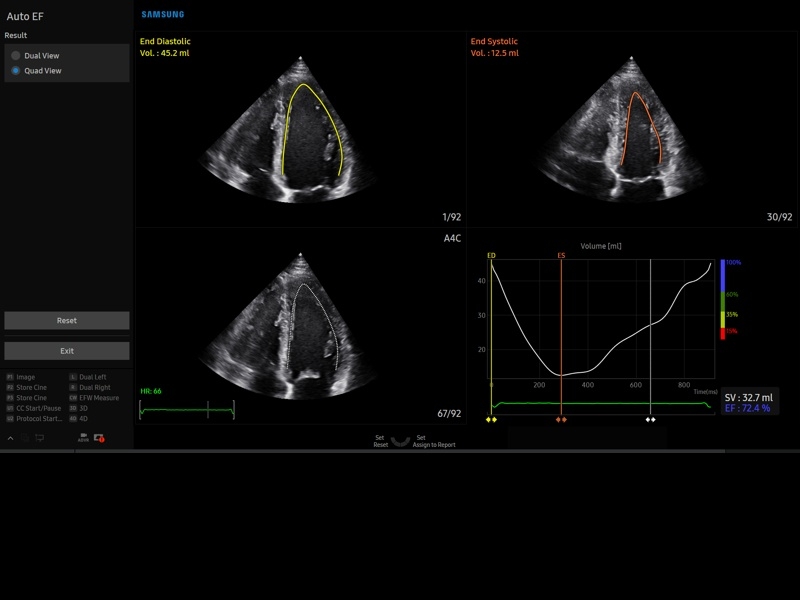
Task: Select the Quad View radio option
Action: click(16, 71)
